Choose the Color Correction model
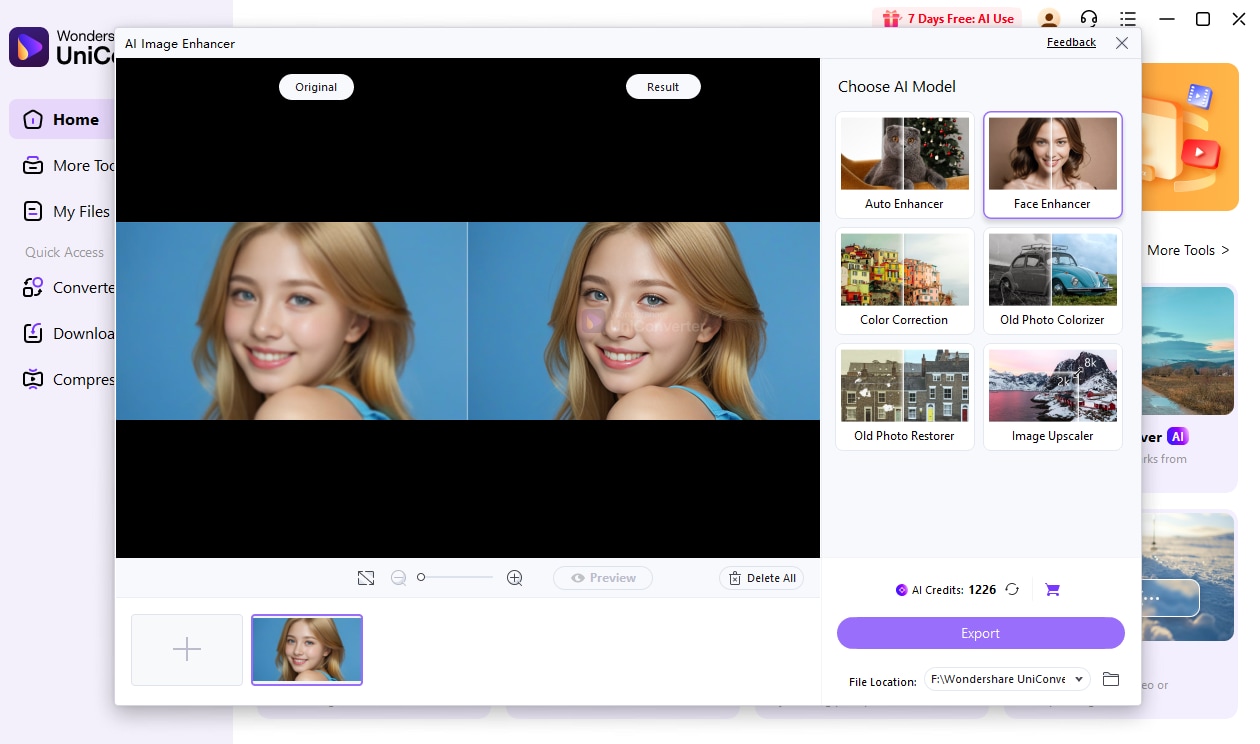Image resolution: width=1260 pixels, height=744 pixels. pyautogui.click(x=904, y=281)
